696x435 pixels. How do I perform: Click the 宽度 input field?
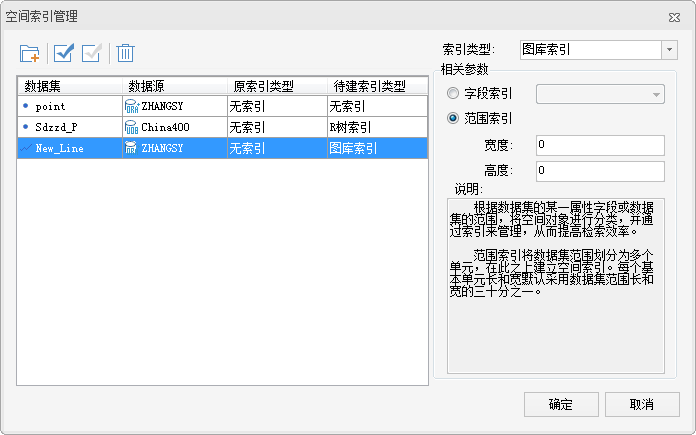[600, 145]
